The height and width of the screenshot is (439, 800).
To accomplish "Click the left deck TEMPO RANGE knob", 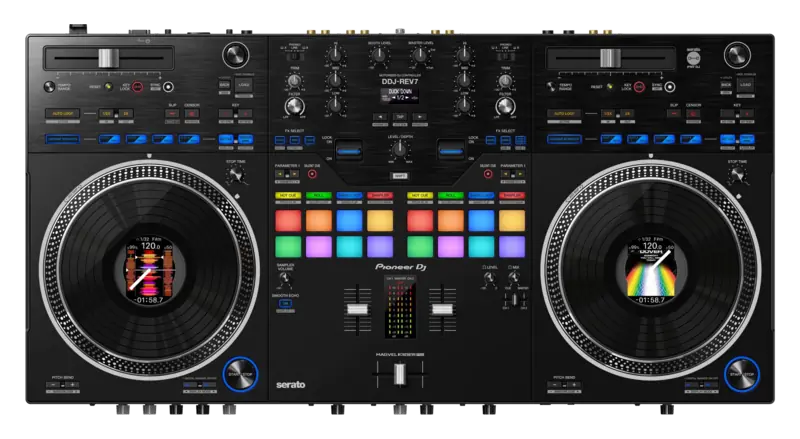I will pos(49,87).
